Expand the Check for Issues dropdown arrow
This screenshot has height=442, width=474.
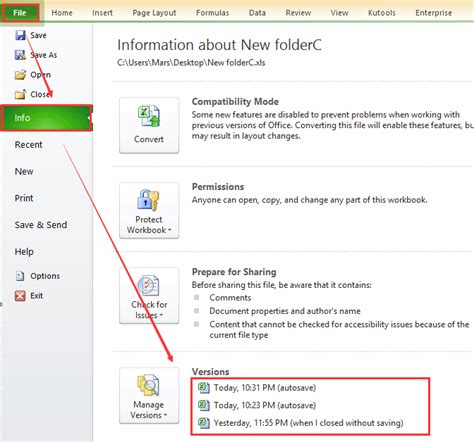click(161, 315)
